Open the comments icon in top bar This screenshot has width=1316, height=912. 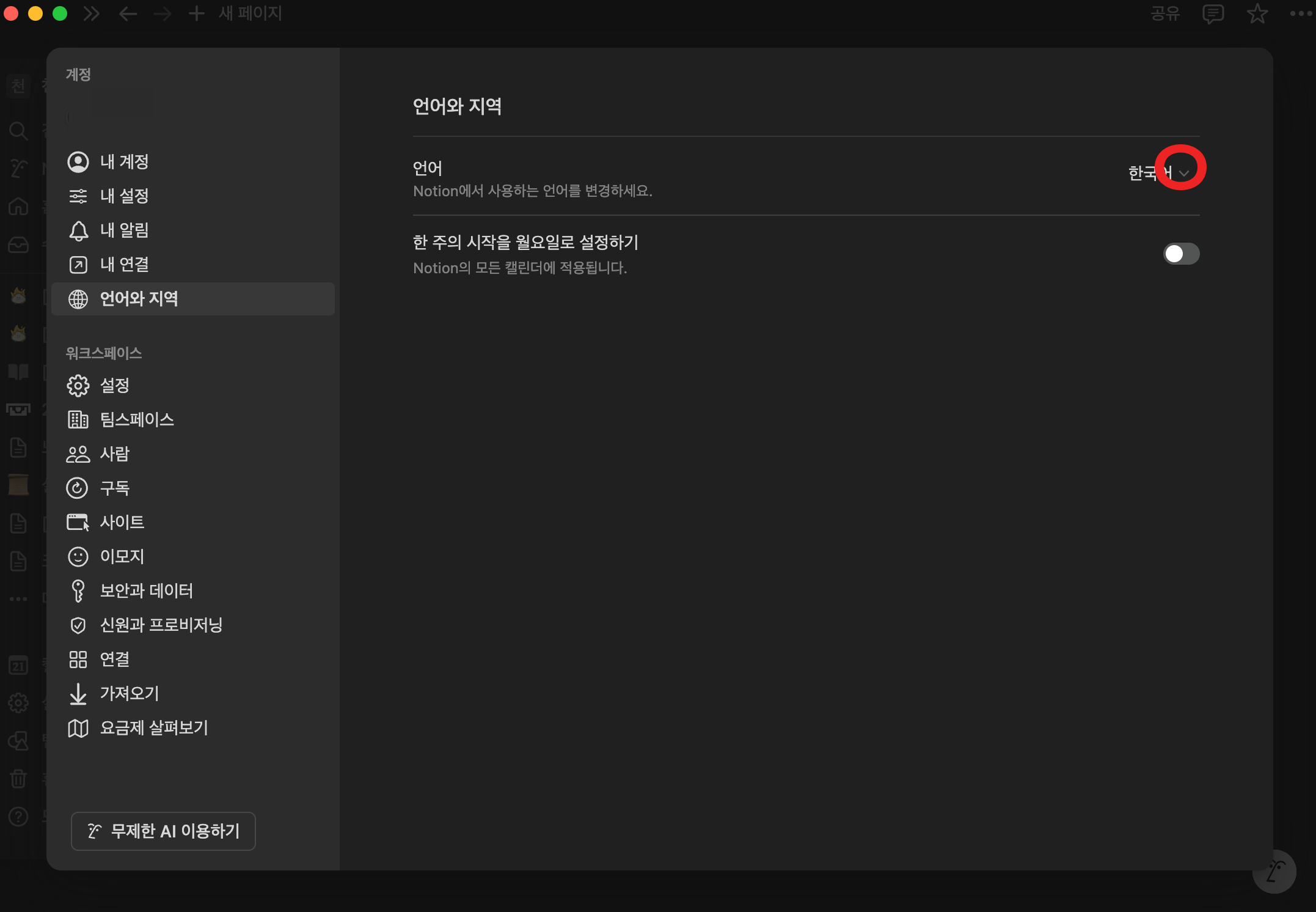(1213, 13)
